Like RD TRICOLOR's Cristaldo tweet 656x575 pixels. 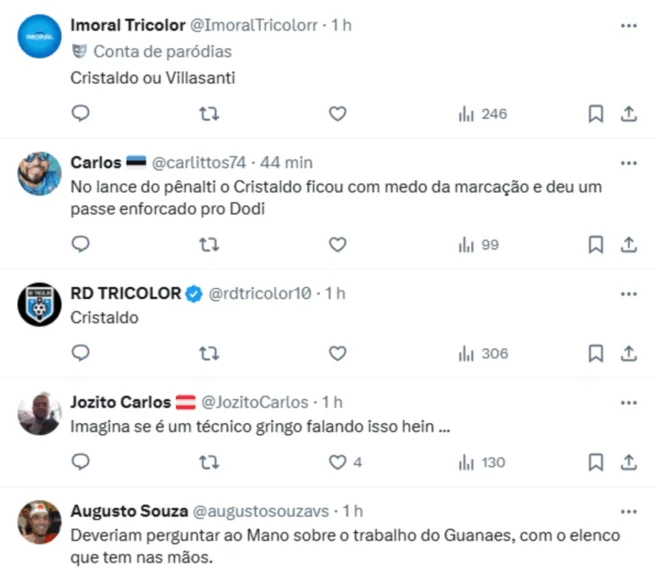(338, 353)
